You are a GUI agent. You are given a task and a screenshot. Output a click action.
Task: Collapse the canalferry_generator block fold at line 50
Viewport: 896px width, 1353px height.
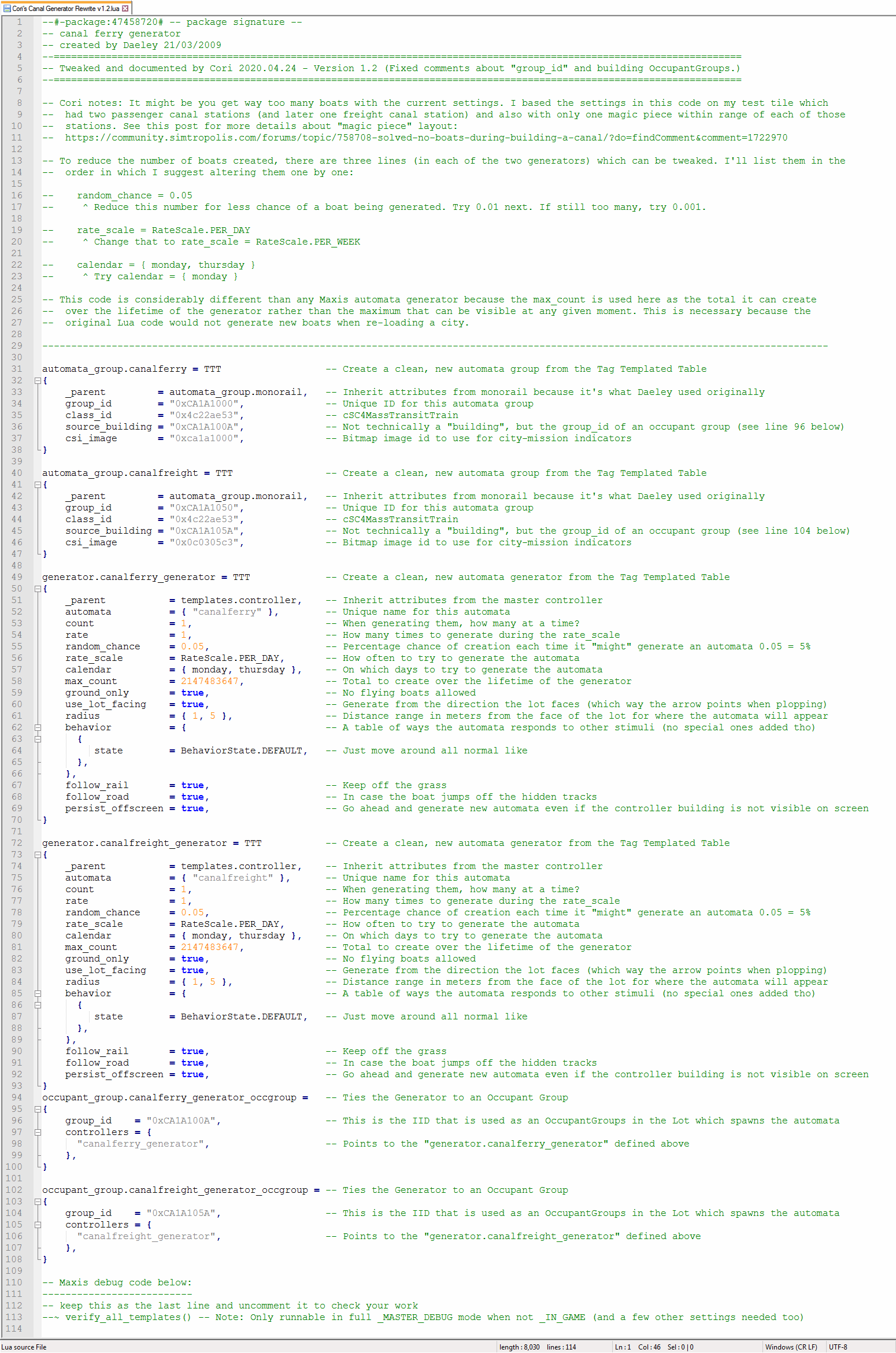38,589
